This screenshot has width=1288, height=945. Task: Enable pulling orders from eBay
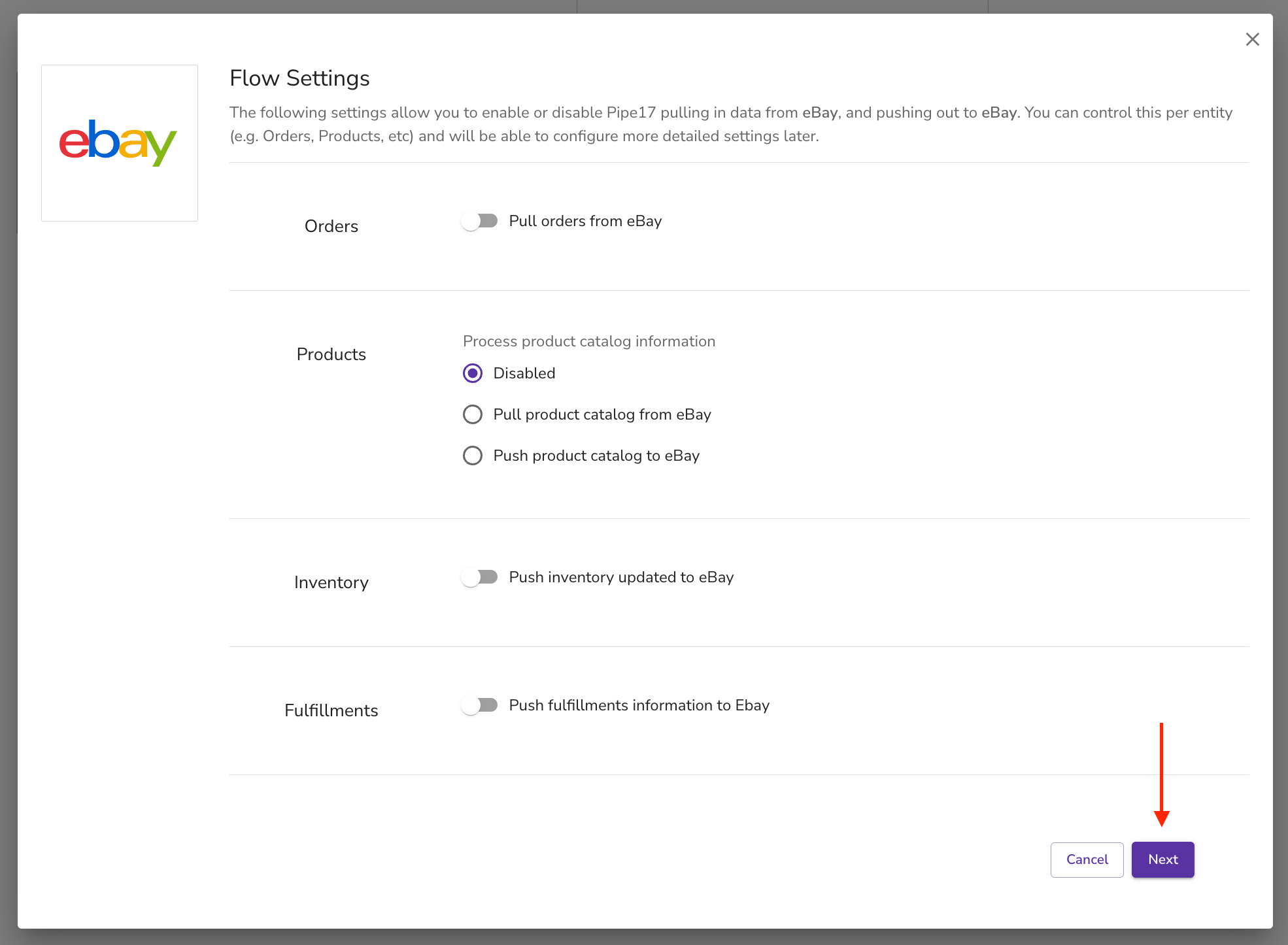coord(481,221)
